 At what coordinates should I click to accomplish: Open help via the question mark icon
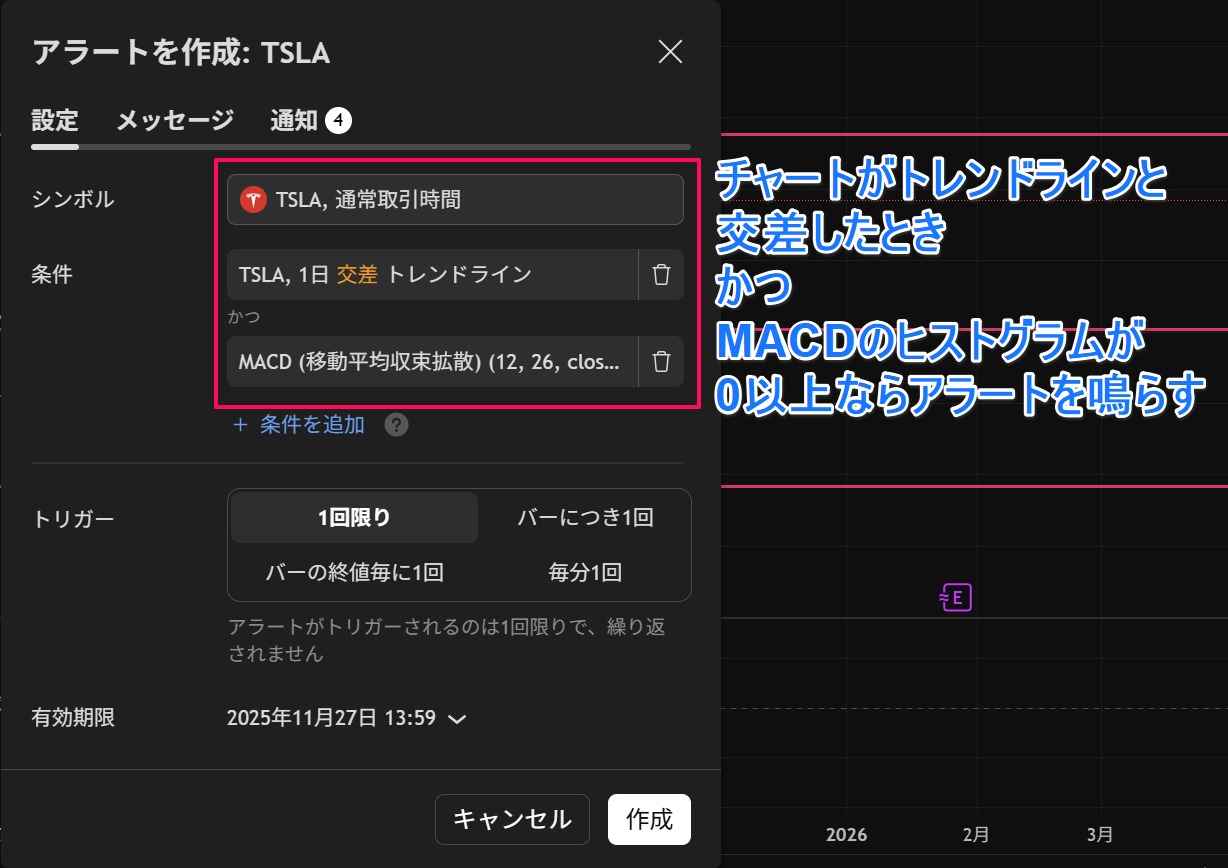pyautogui.click(x=396, y=424)
